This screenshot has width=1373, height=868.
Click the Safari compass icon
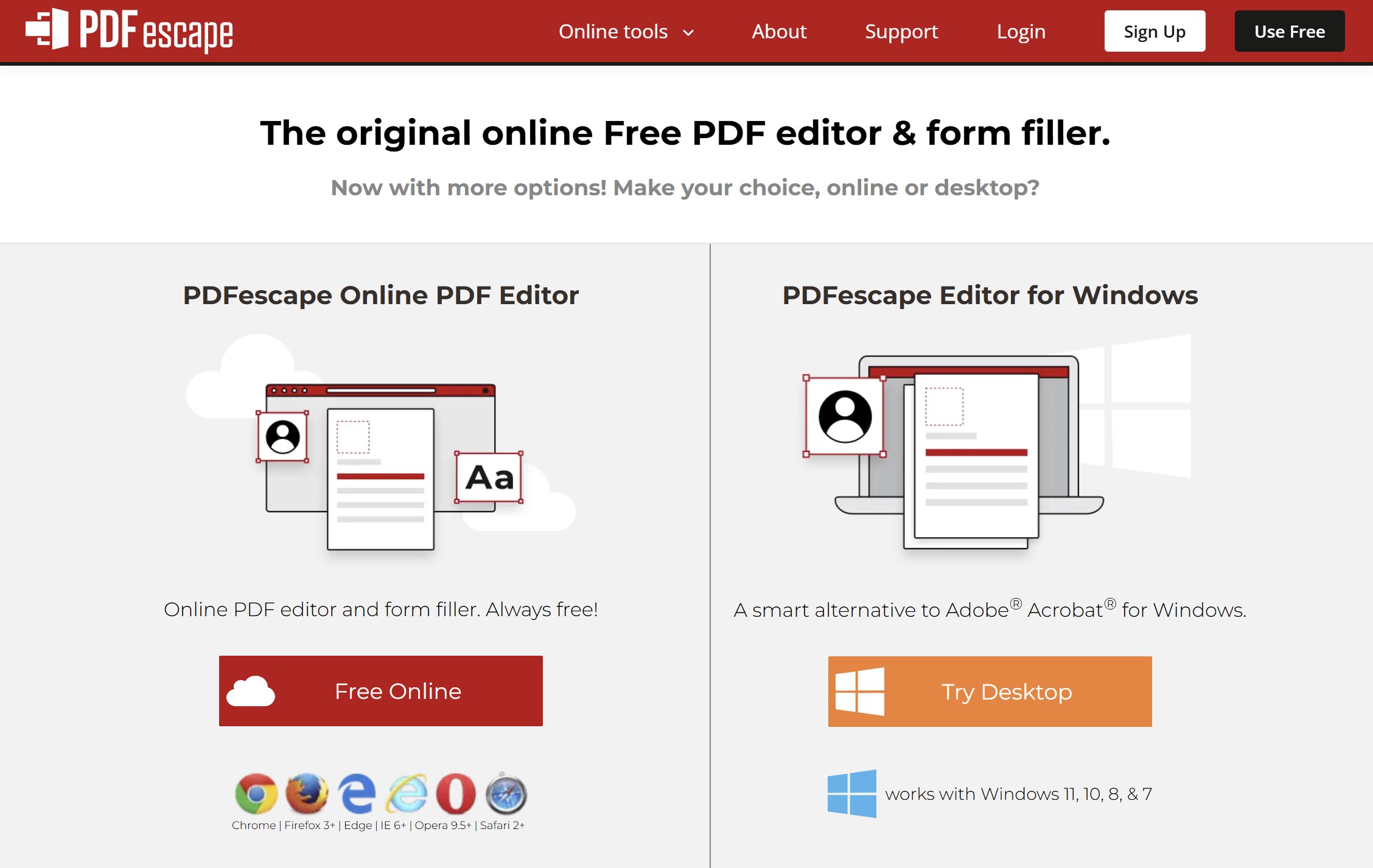tap(506, 794)
